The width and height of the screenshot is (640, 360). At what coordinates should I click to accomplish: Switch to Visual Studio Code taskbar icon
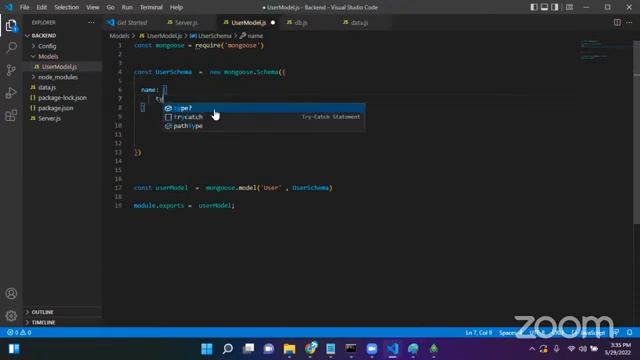pyautogui.click(x=393, y=349)
